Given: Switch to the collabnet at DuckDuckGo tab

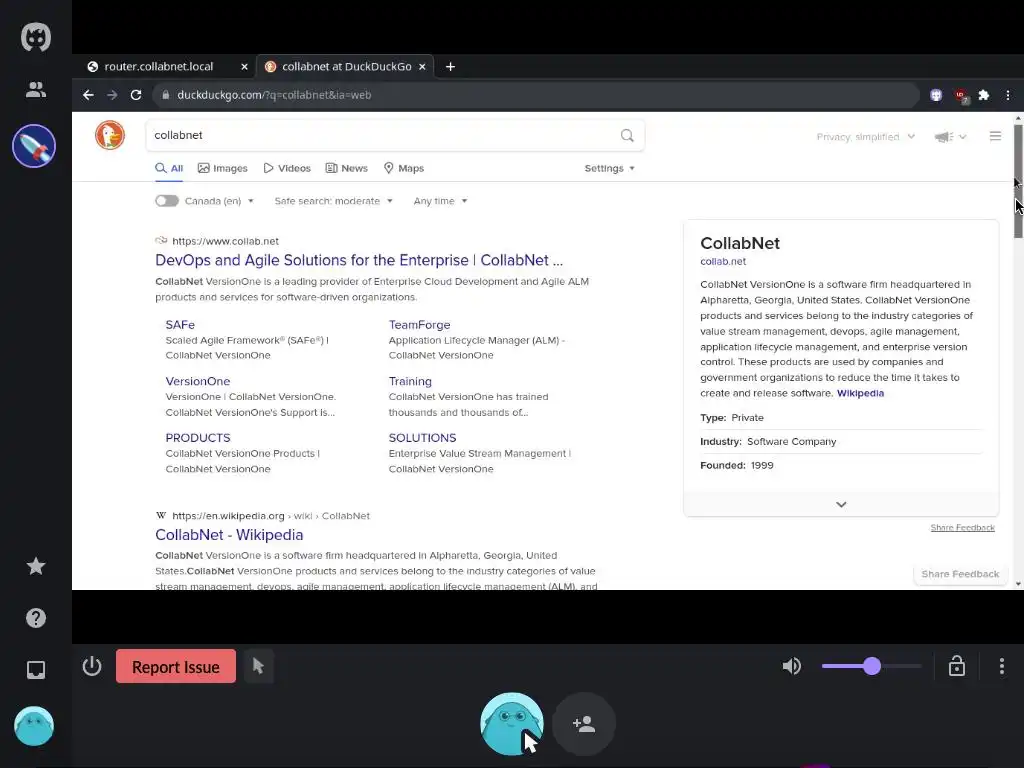Looking at the screenshot, I should click(347, 67).
